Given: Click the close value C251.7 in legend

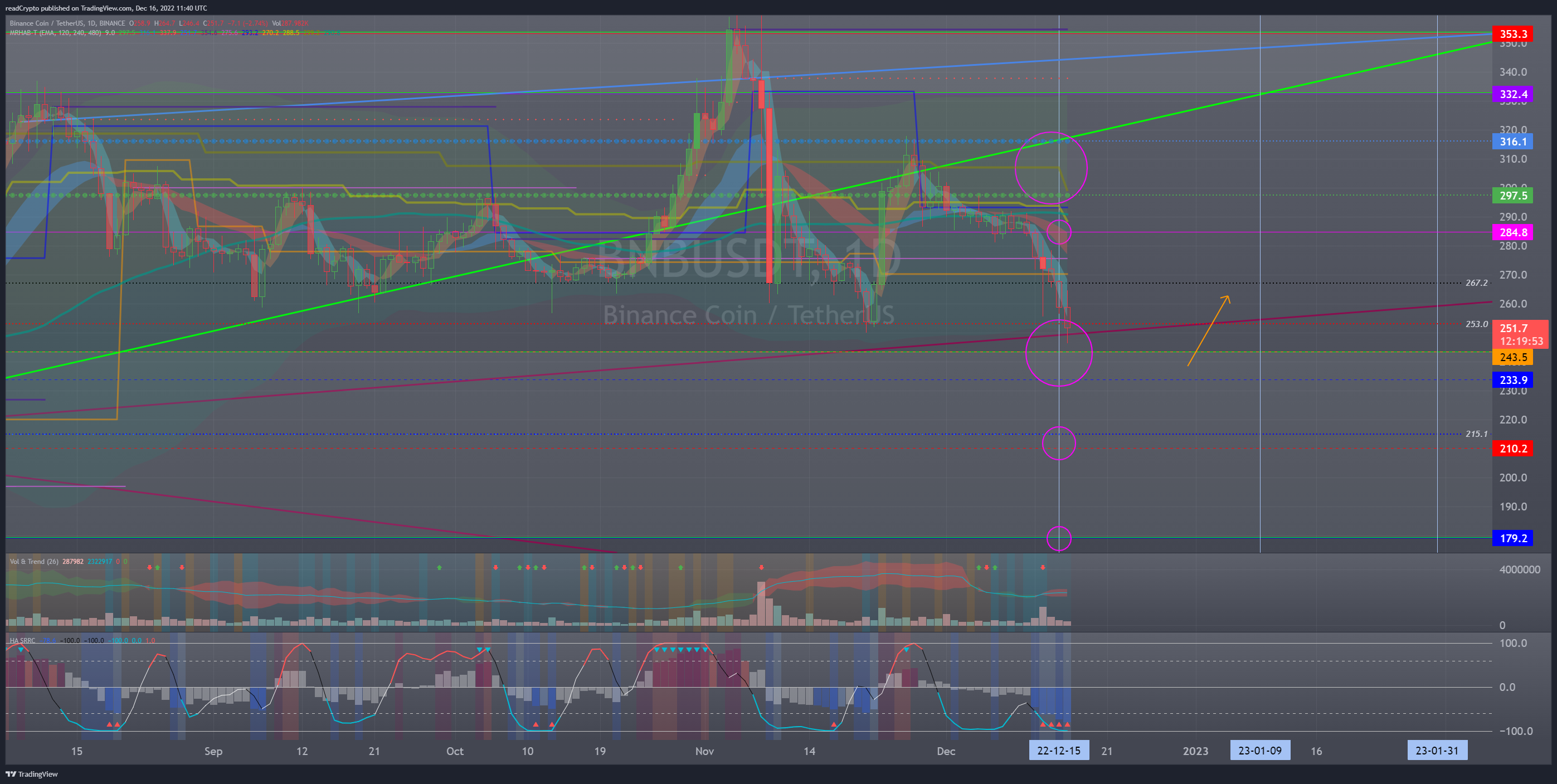Looking at the screenshot, I should pos(213,23).
